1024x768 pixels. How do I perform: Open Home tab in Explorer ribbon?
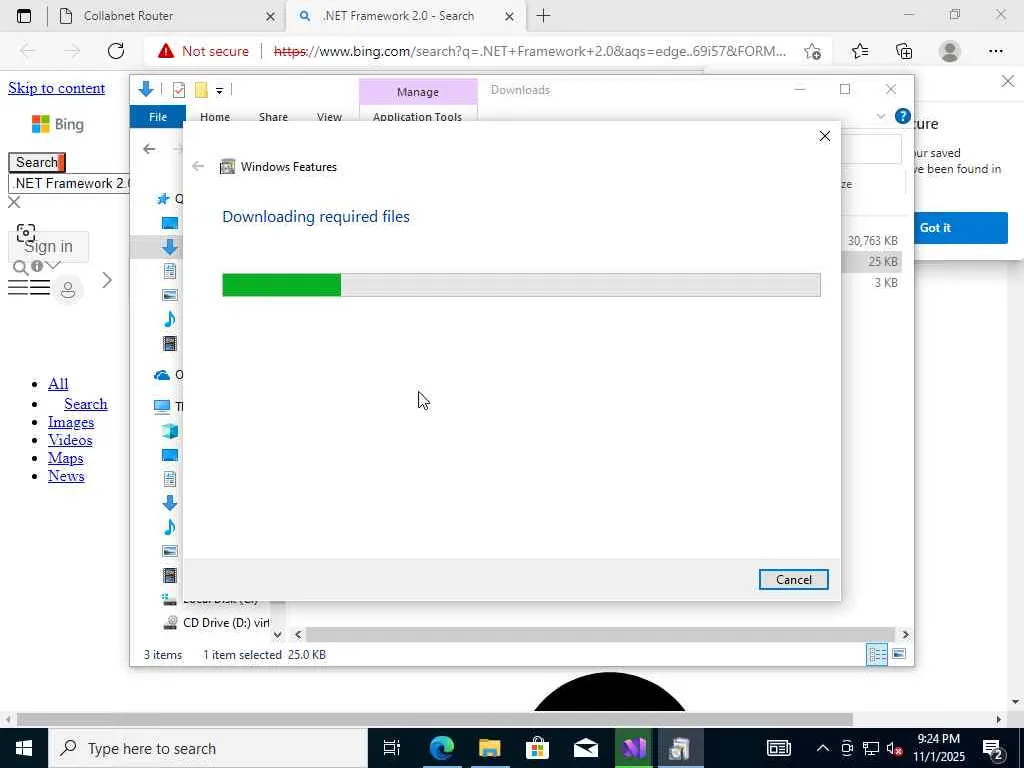(x=215, y=117)
